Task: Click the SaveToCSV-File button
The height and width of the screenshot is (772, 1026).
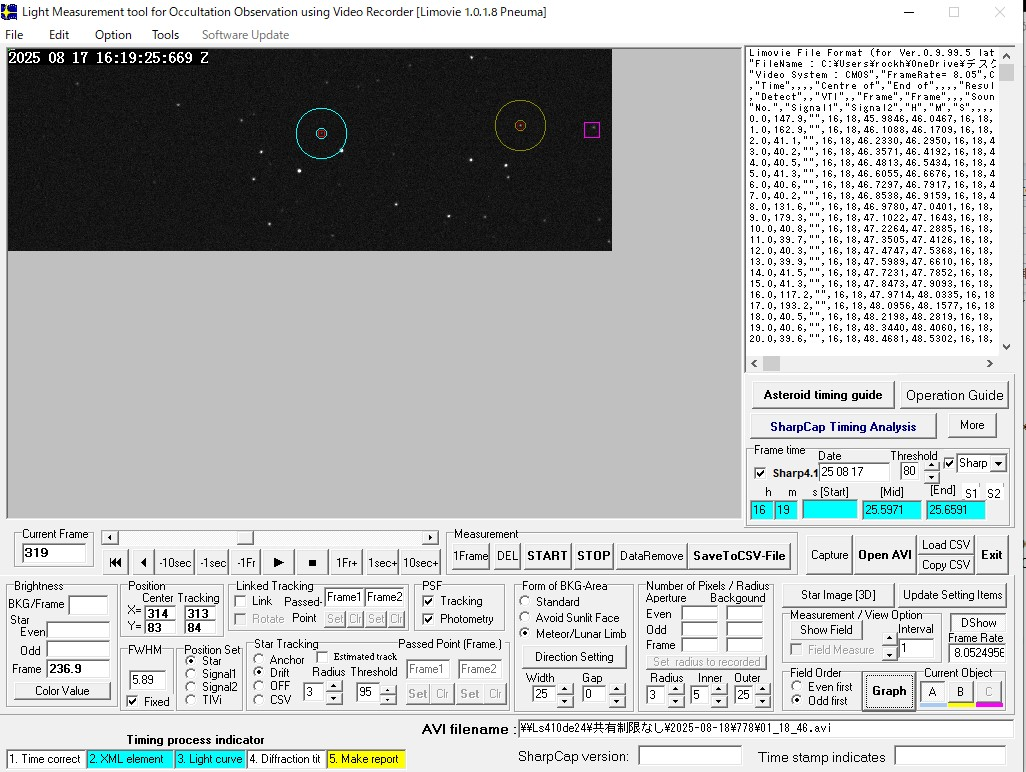Action: coord(739,556)
